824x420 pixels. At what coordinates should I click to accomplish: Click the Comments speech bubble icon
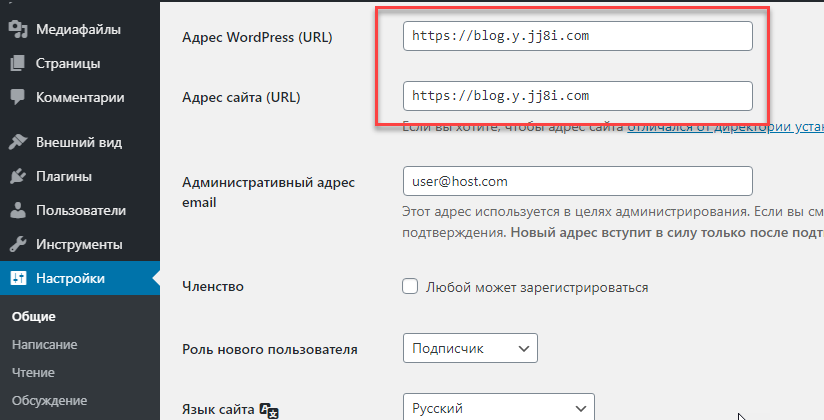click(18, 97)
